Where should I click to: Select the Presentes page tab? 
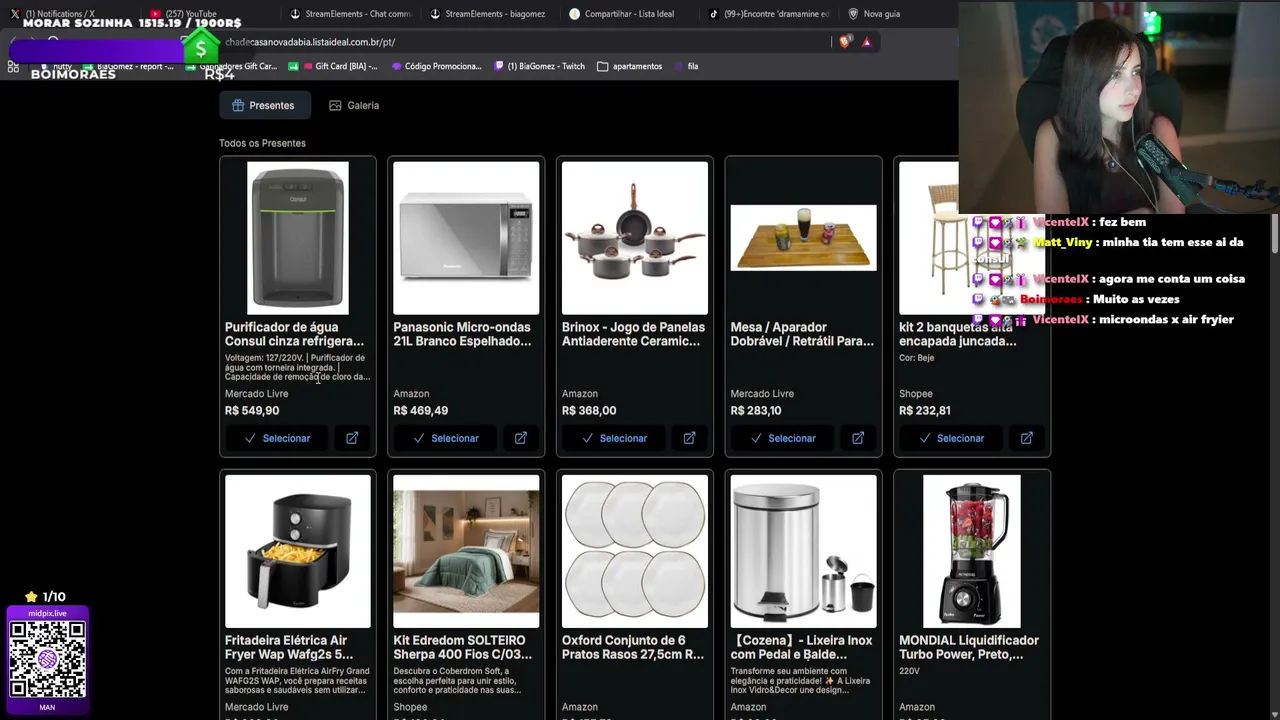click(x=264, y=105)
